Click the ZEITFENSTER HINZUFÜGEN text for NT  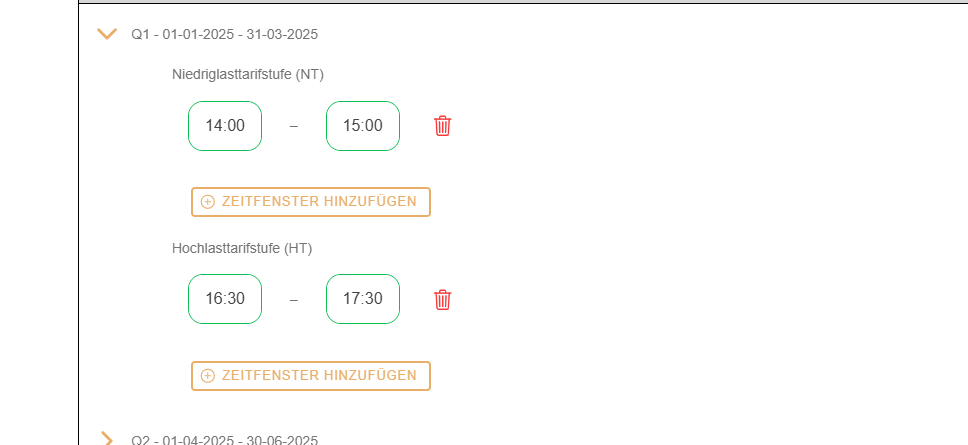pyautogui.click(x=319, y=202)
